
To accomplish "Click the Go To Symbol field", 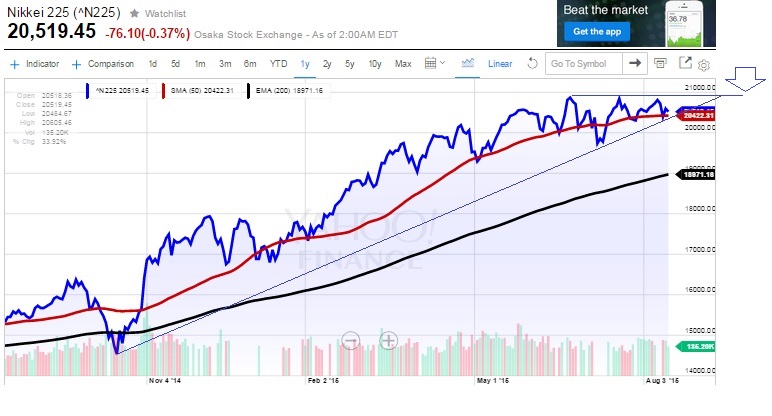I will (x=582, y=63).
